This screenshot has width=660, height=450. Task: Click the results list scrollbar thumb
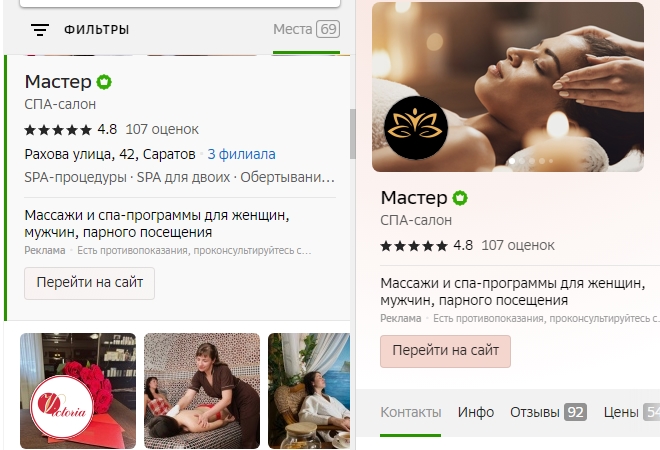click(x=353, y=134)
